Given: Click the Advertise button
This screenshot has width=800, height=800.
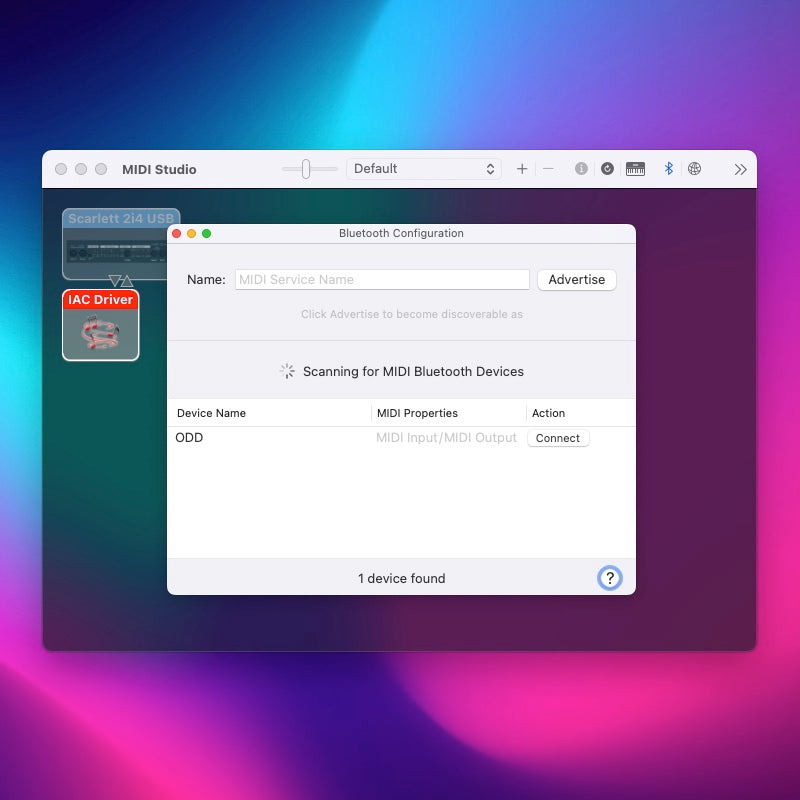Looking at the screenshot, I should 577,280.
